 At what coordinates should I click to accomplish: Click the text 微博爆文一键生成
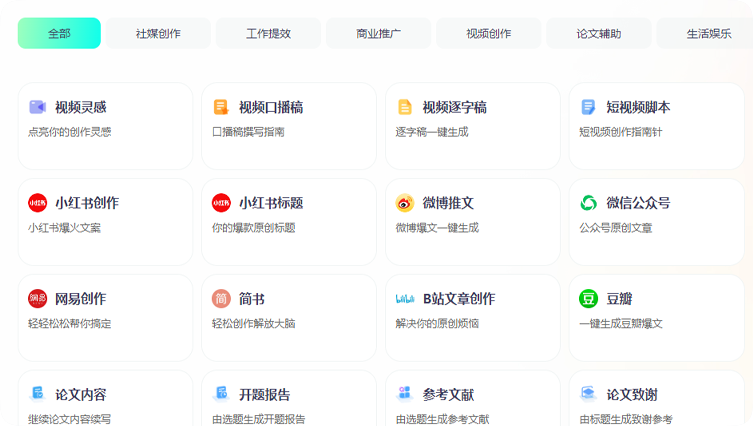(437, 228)
